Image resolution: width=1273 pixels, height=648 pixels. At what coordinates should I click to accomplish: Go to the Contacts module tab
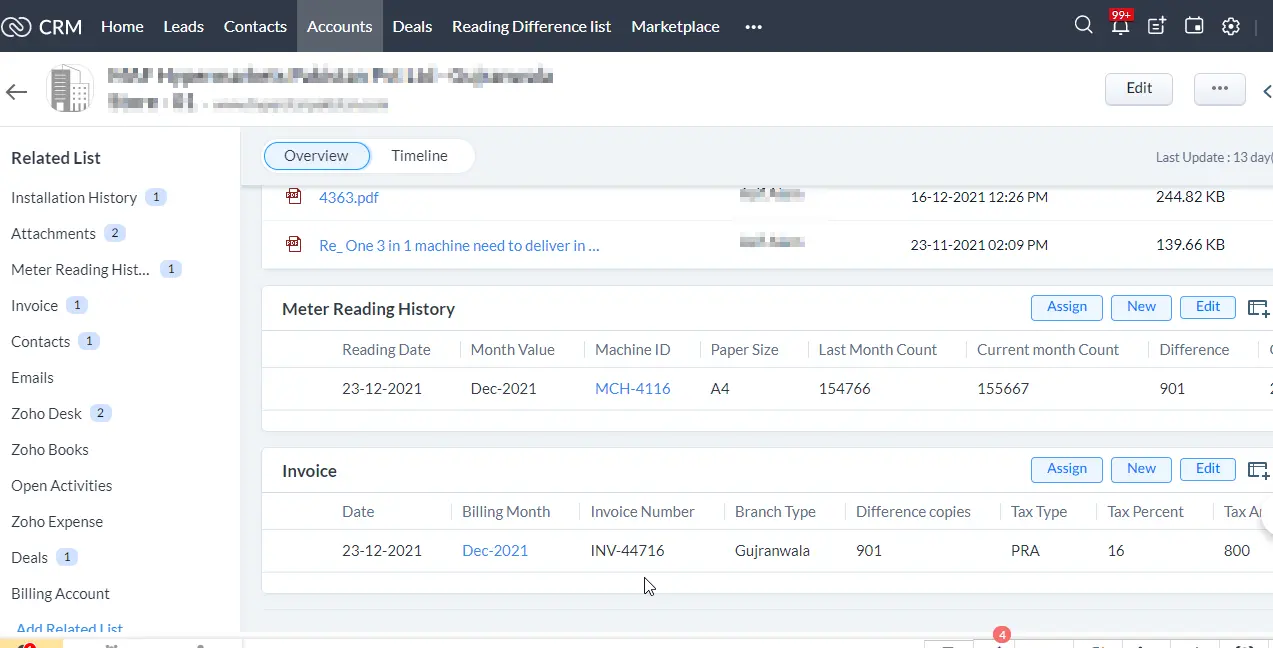pos(255,27)
